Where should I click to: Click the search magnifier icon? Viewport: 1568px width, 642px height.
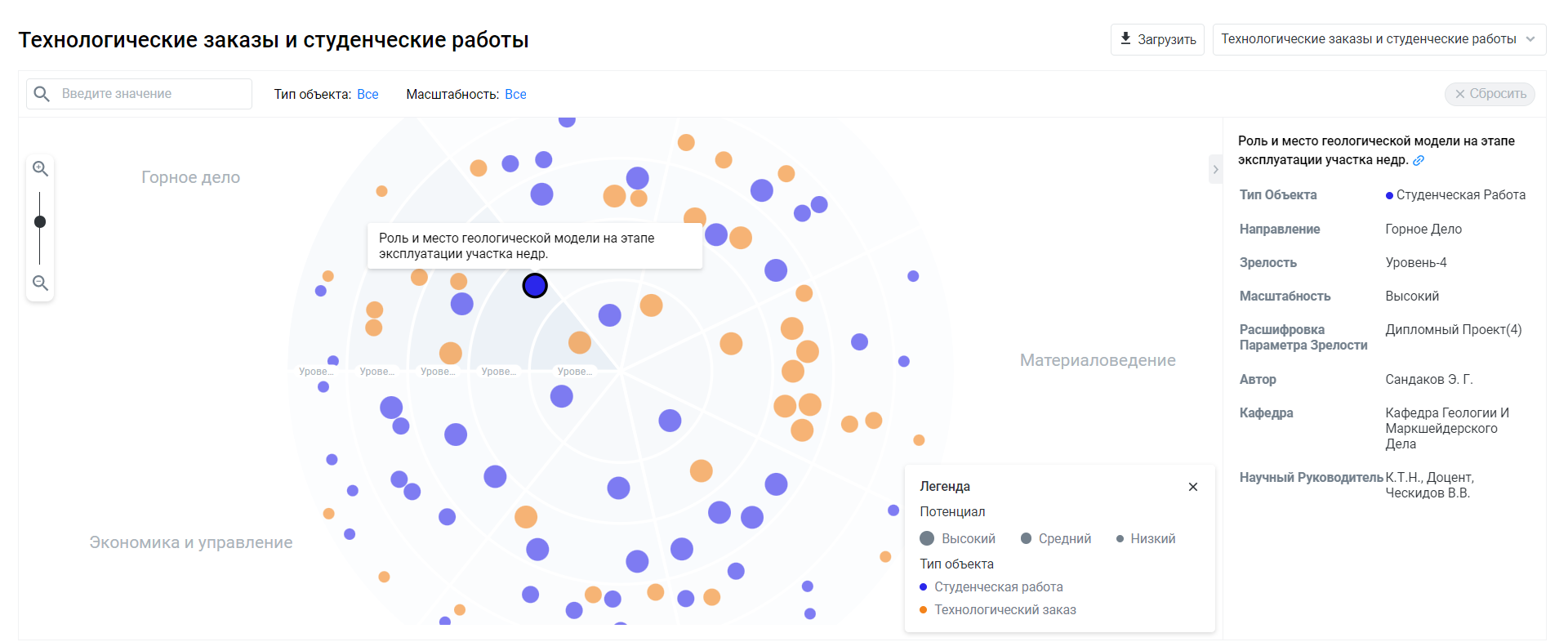pos(42,94)
